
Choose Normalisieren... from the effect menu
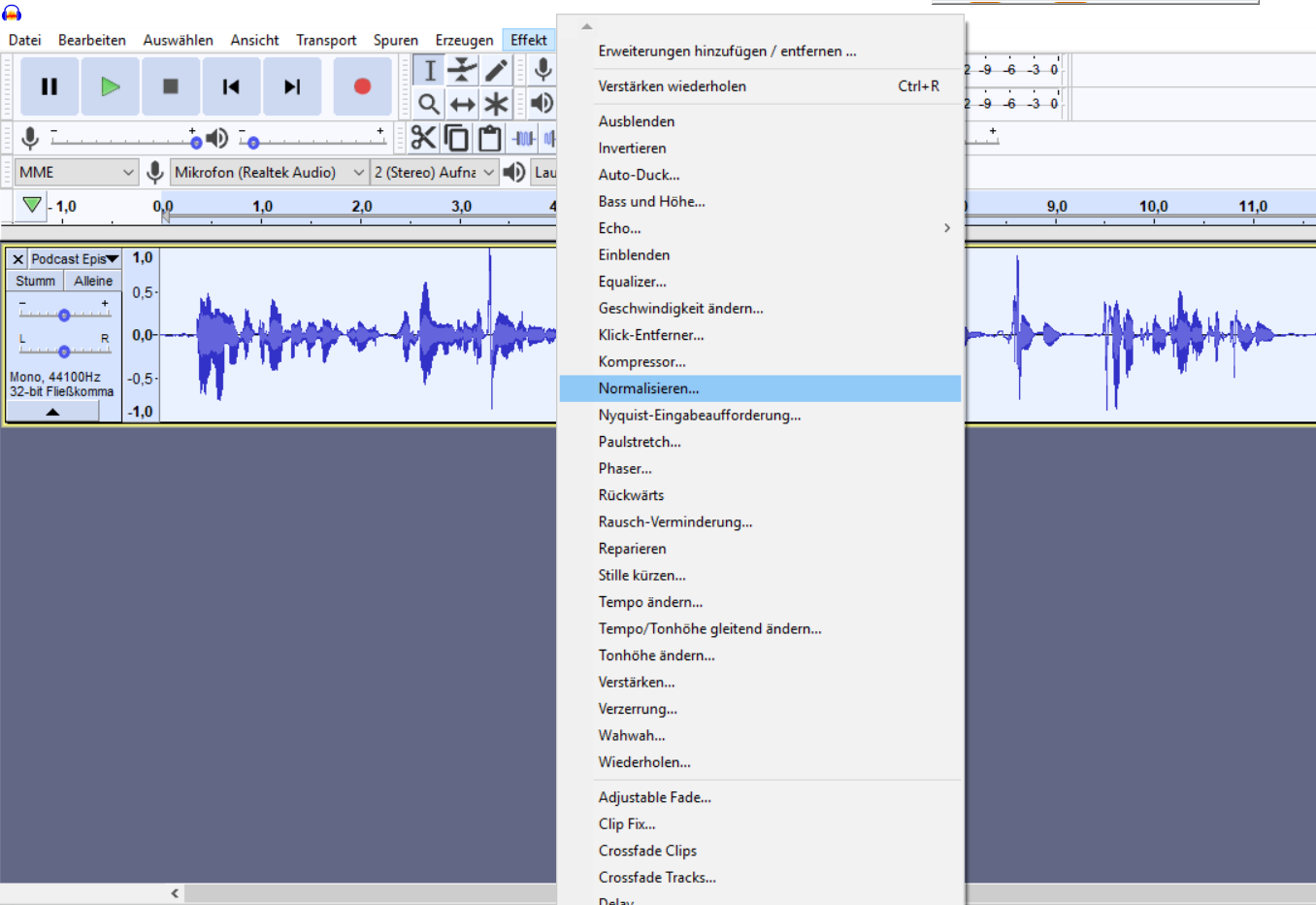coord(761,388)
